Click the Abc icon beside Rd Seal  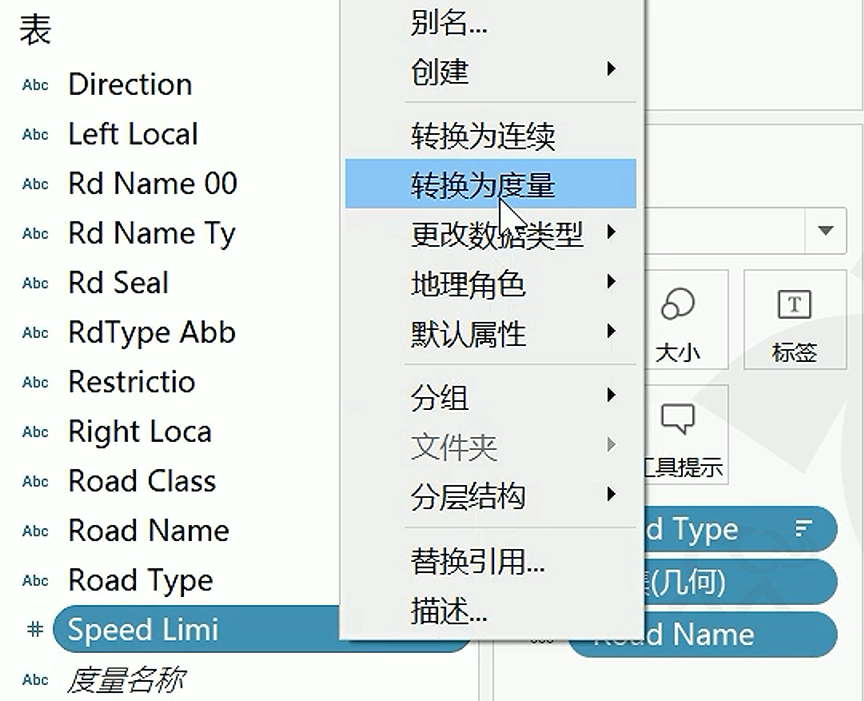coord(35,283)
